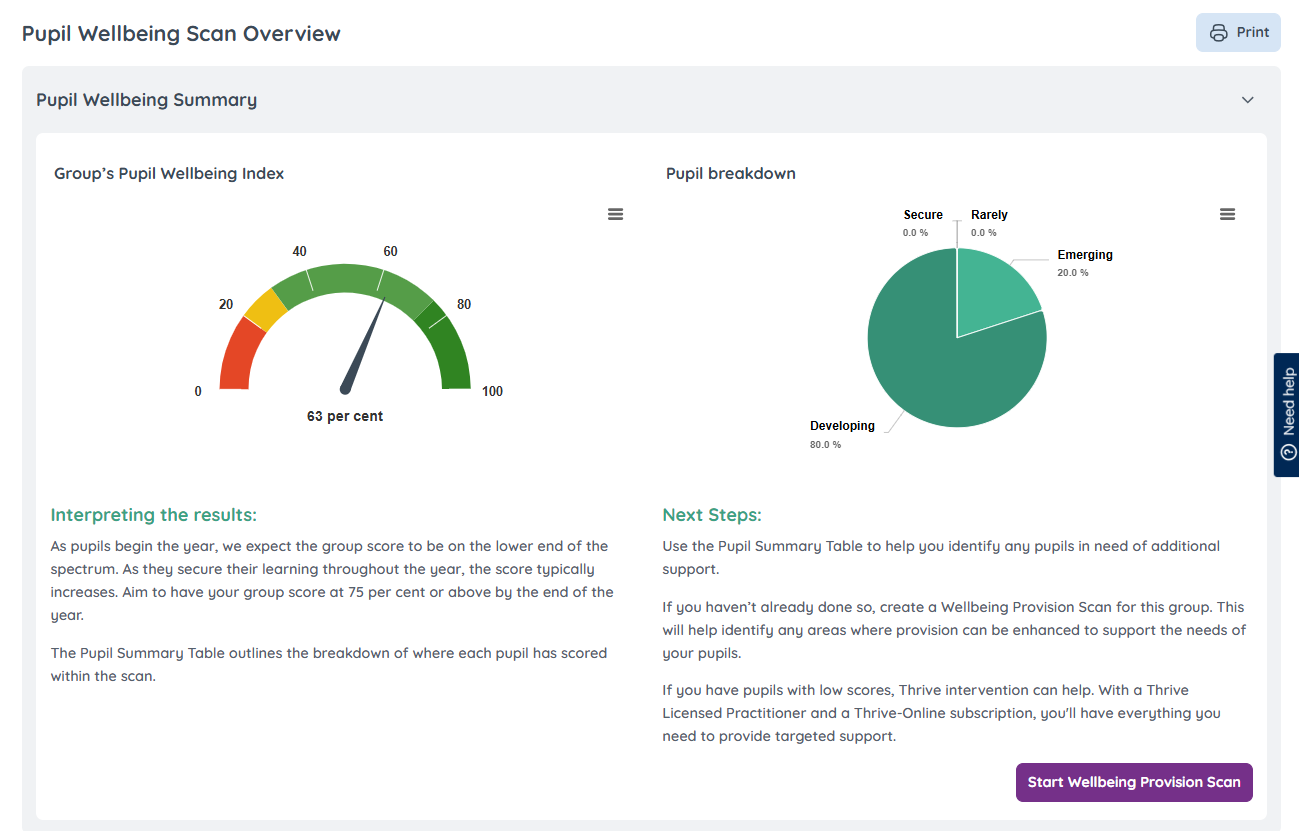The width and height of the screenshot is (1299, 831).
Task: Click the hamburger icon above the Pupil breakdown chart
Action: click(x=1227, y=213)
